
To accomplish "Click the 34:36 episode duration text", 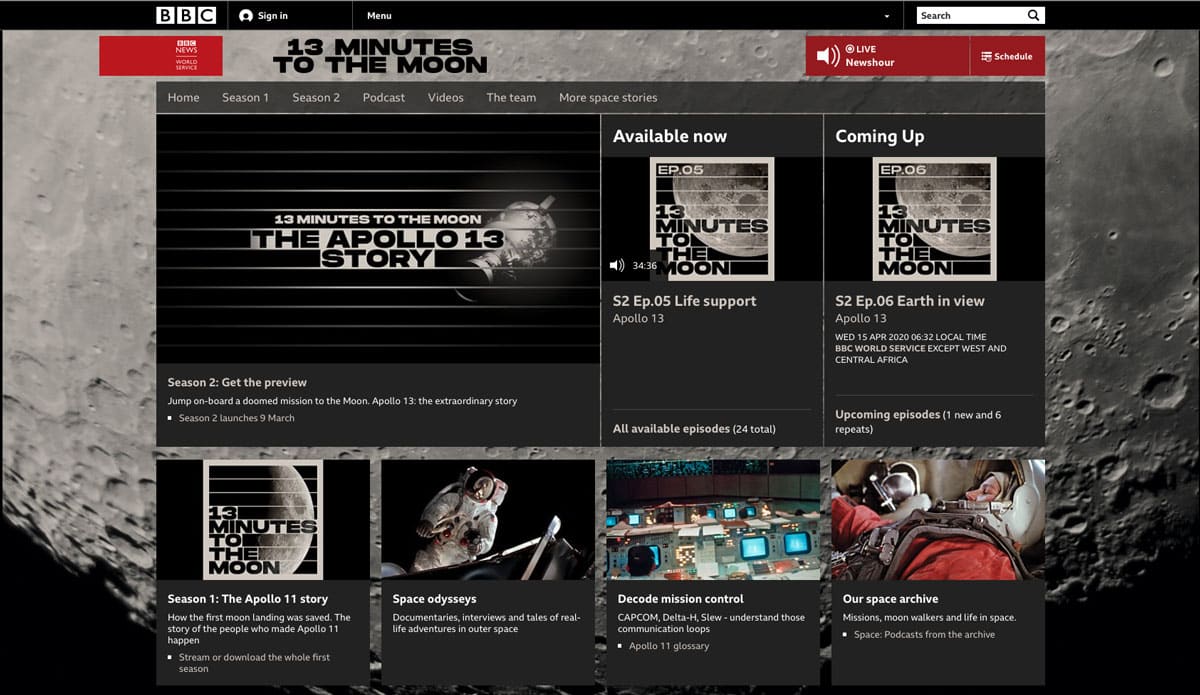I will (645, 266).
